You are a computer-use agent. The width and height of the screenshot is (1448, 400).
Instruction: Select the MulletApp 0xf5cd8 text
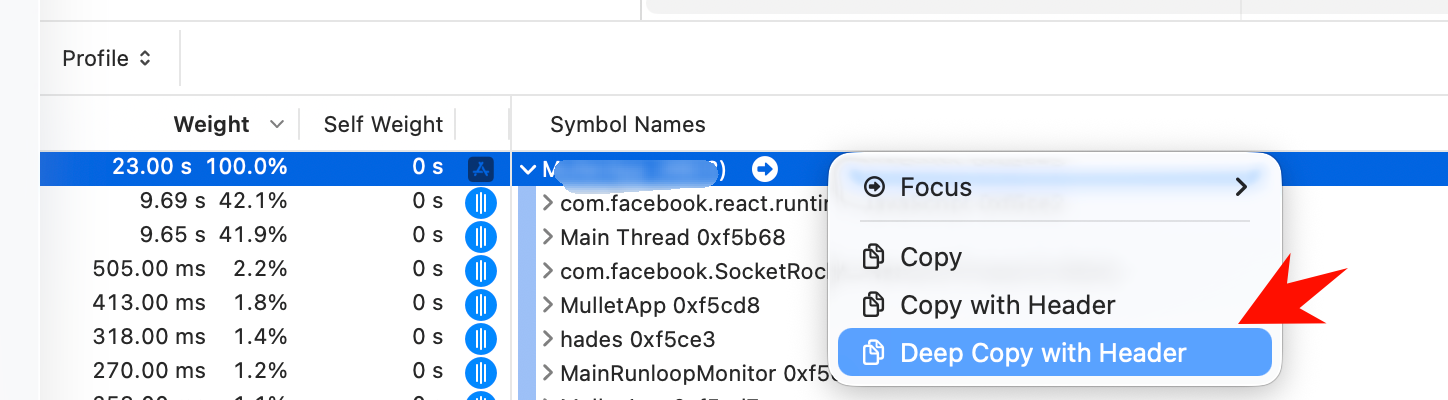tap(660, 305)
